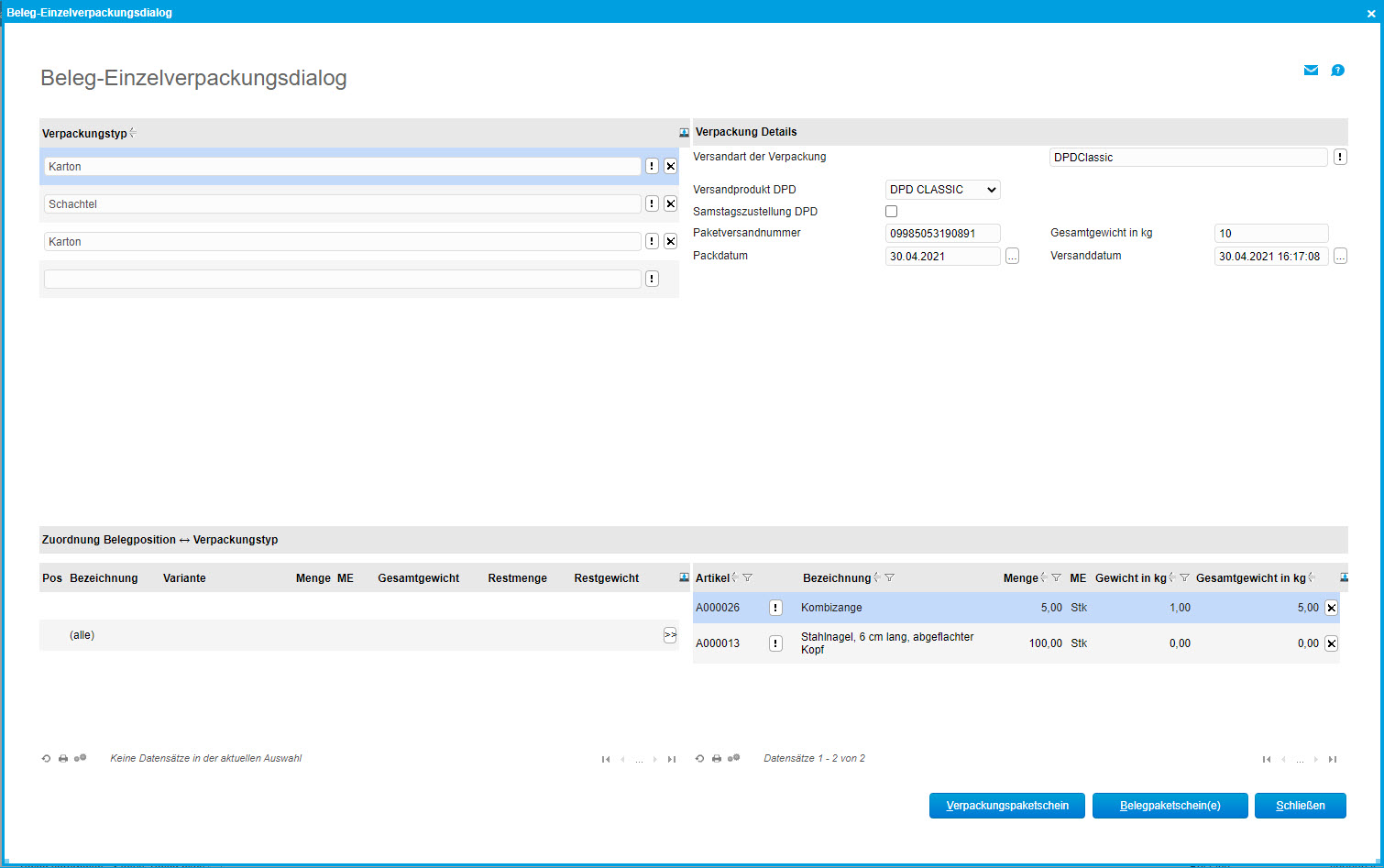Open info button for first Karton row

tap(652, 166)
